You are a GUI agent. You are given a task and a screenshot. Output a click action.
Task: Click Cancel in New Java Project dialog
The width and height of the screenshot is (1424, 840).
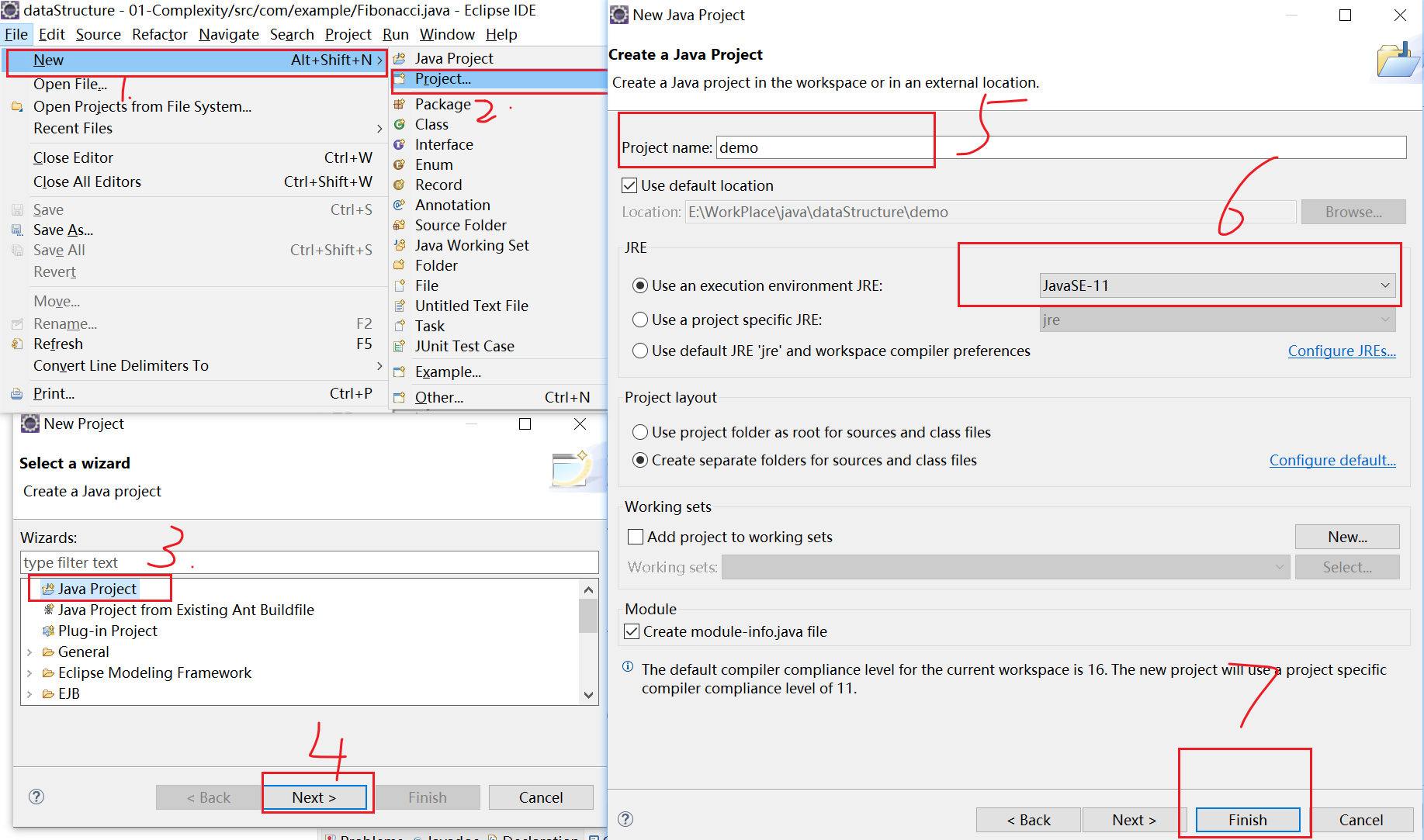click(x=1360, y=820)
